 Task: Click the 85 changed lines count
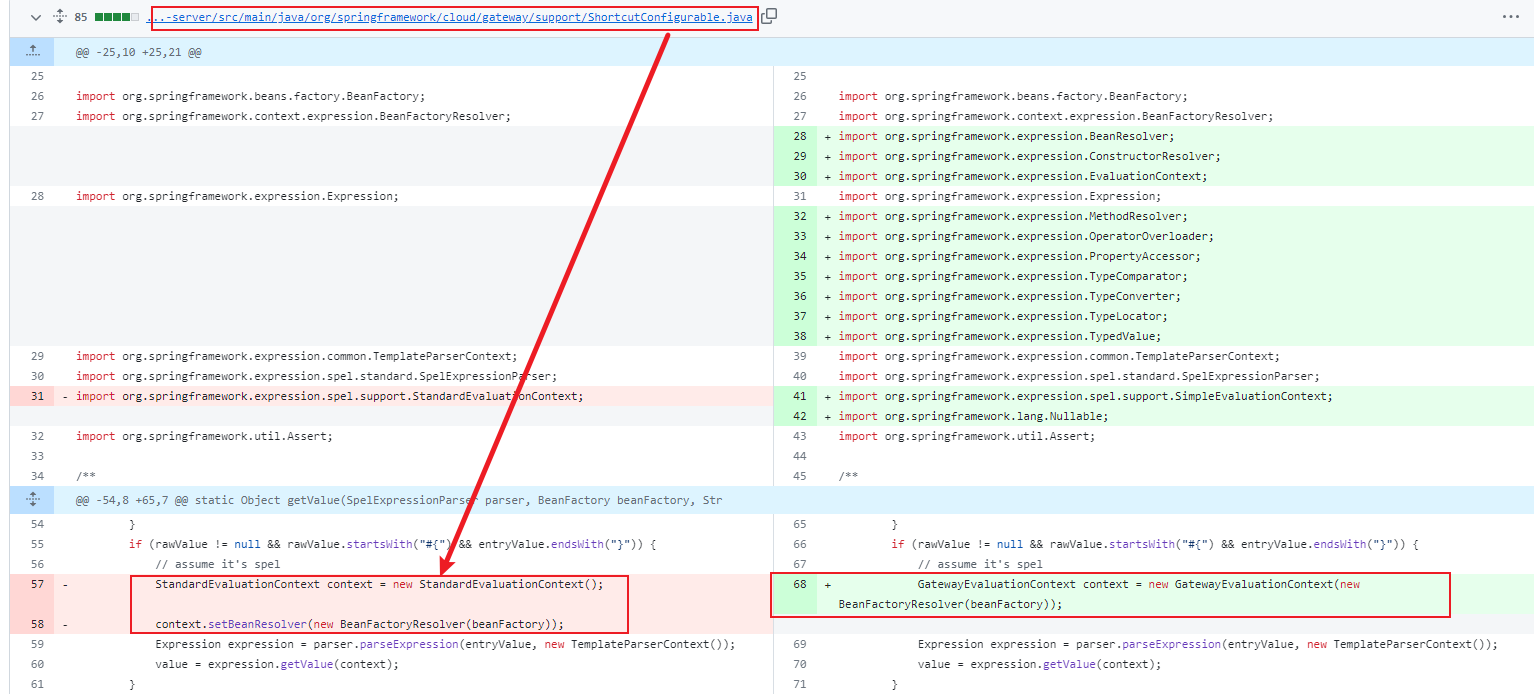coord(81,17)
